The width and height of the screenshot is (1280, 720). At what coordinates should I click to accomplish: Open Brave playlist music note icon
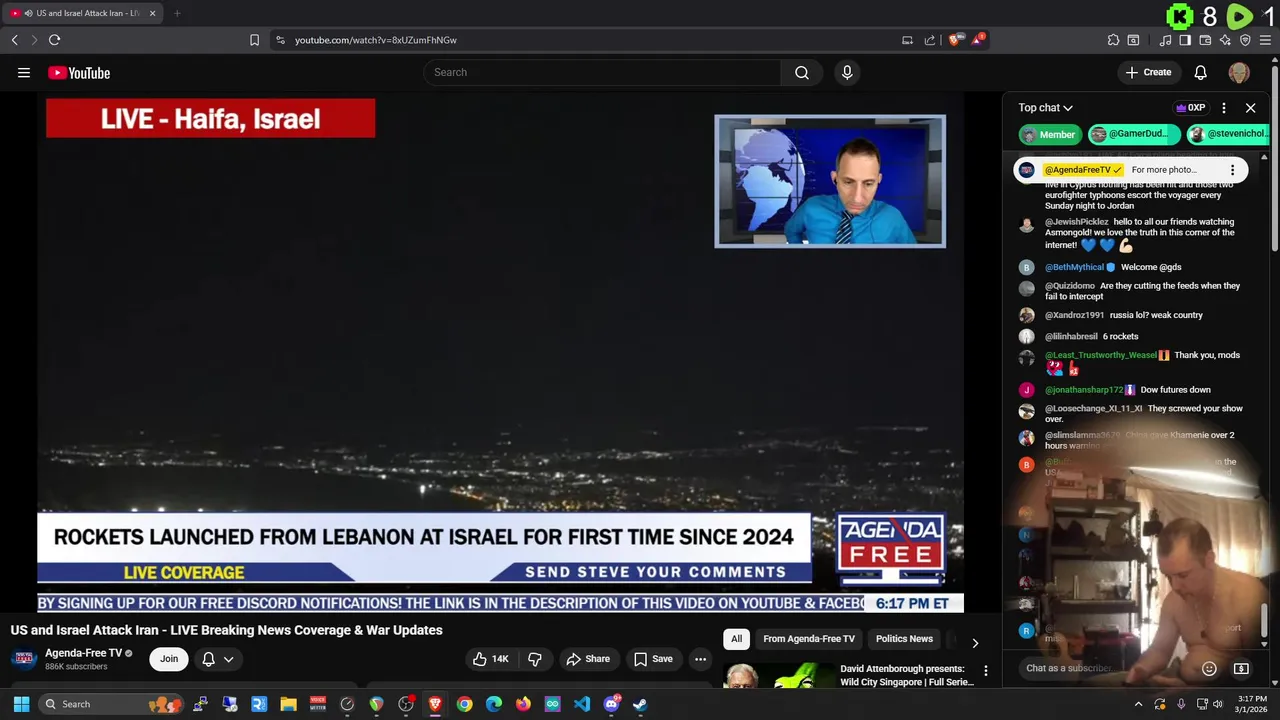[1165, 40]
